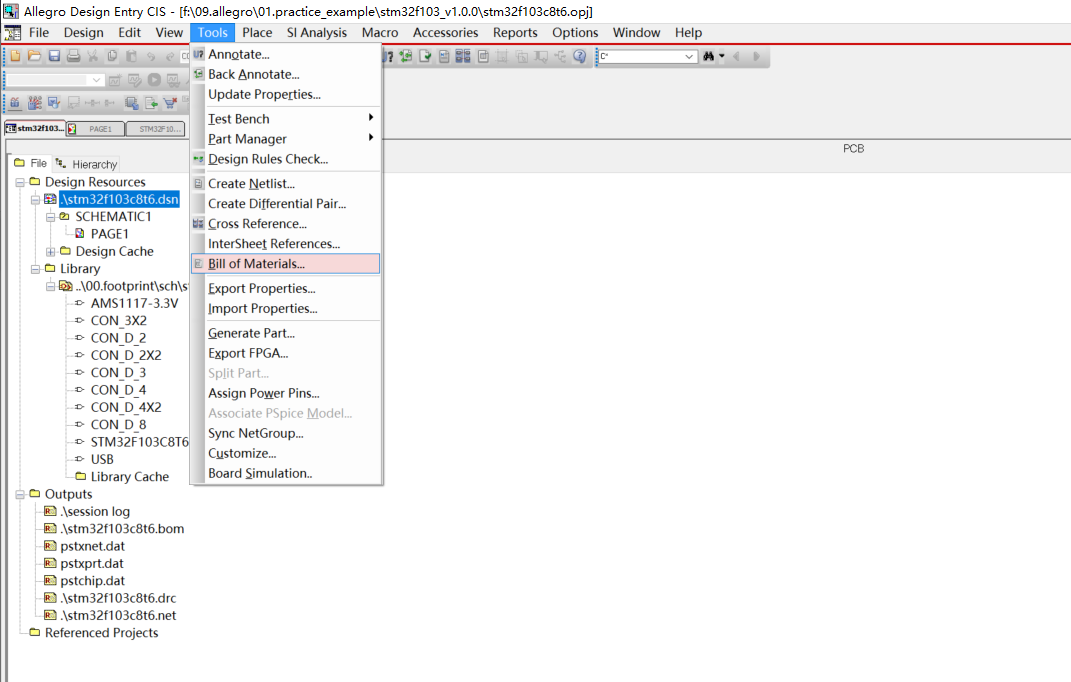The height and width of the screenshot is (682, 1071).
Task: Select stm32f103c8t6.bom output file
Action: coord(122,529)
